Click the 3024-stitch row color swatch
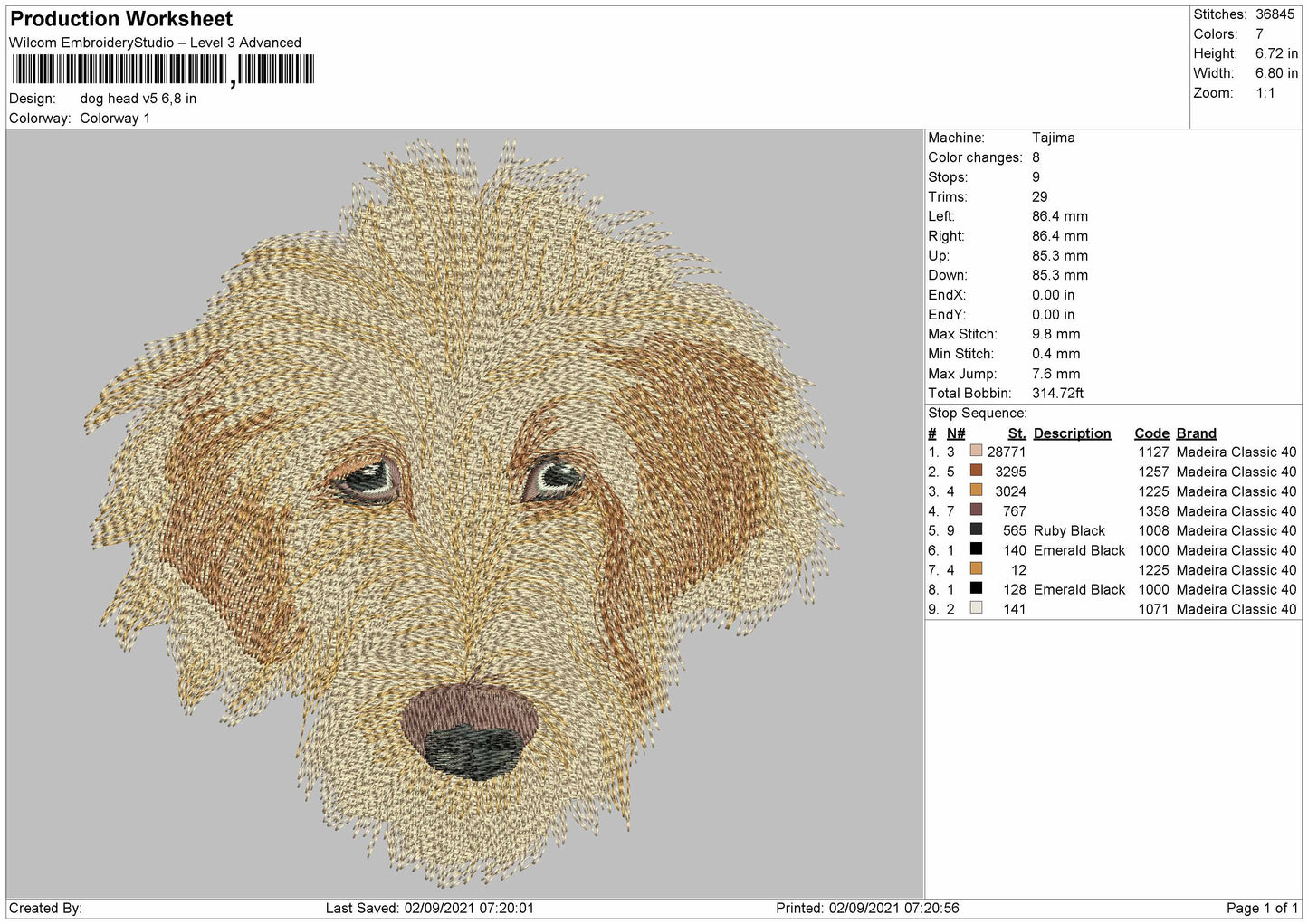1308x924 pixels. [976, 491]
